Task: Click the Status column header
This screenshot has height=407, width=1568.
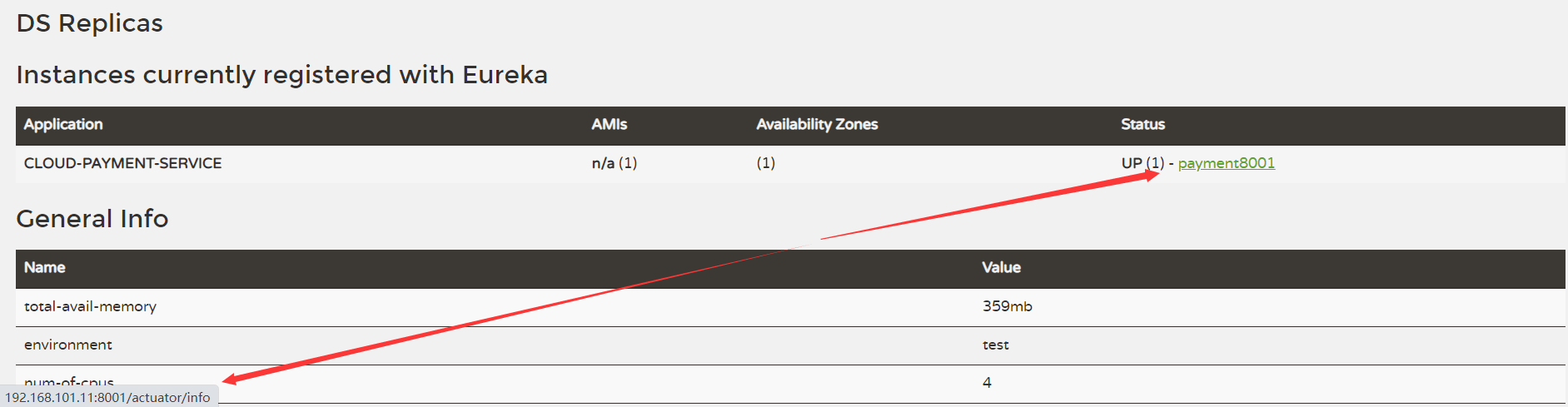Action: coord(1142,124)
